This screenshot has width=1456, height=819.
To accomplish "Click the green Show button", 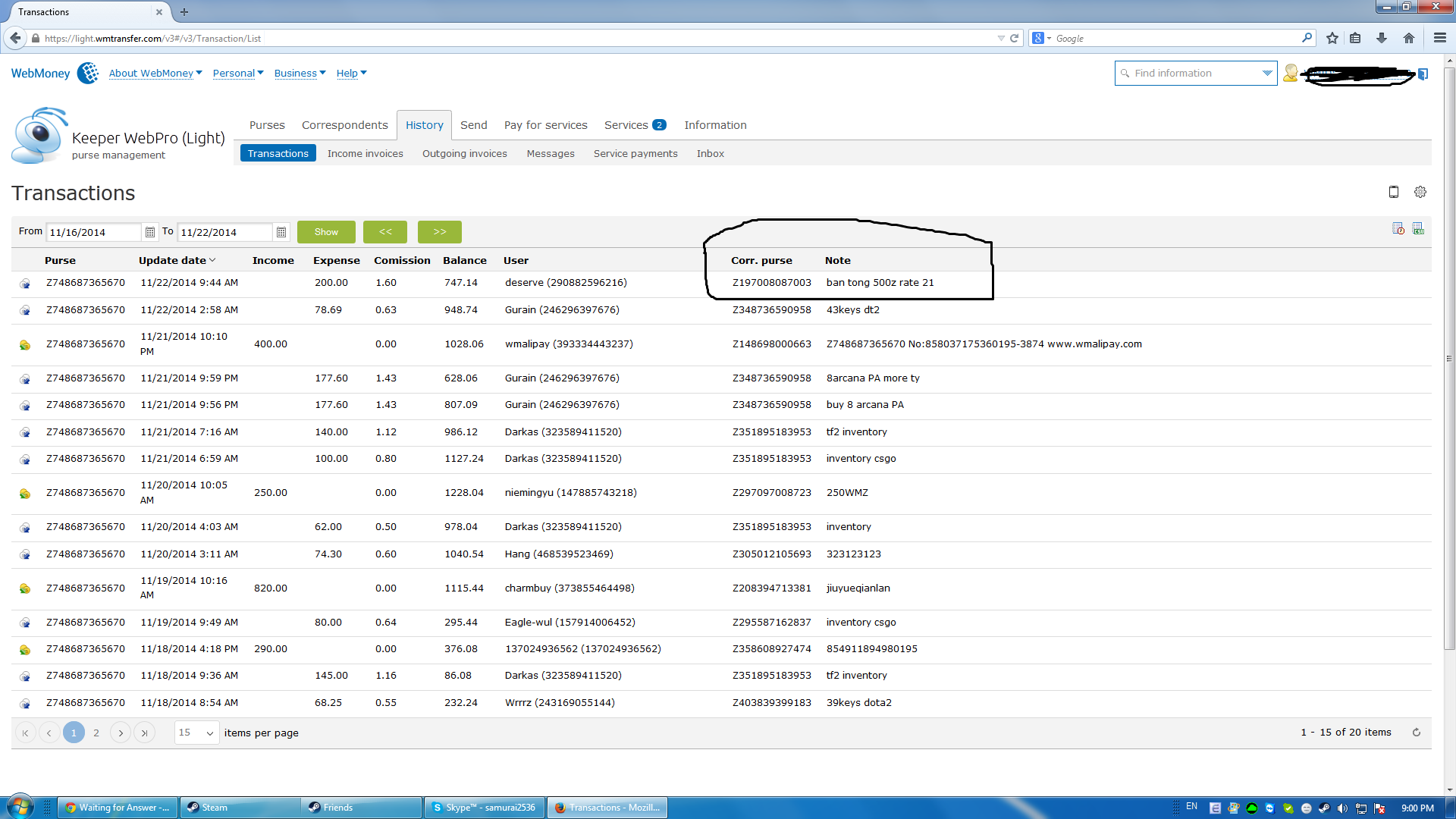I will [x=326, y=232].
